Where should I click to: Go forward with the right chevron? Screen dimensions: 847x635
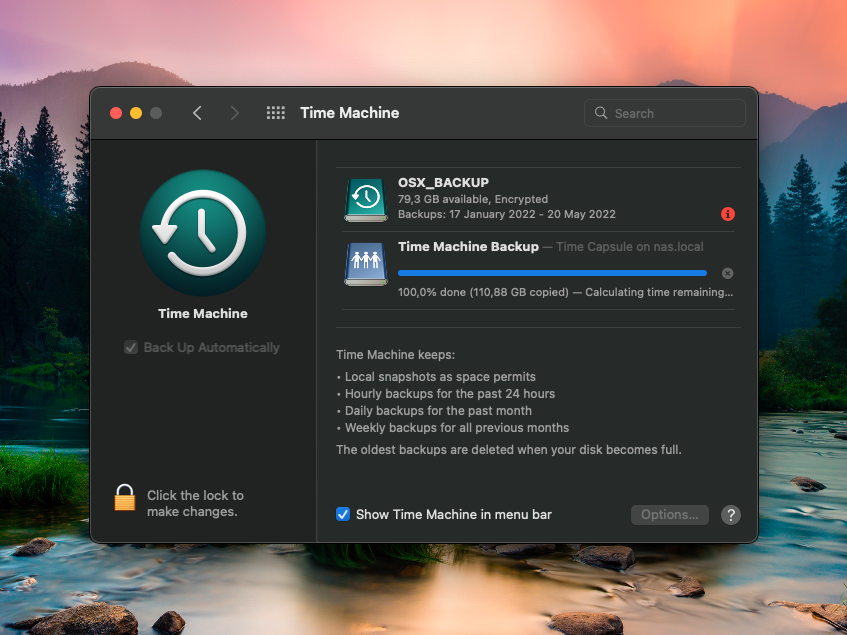click(234, 113)
